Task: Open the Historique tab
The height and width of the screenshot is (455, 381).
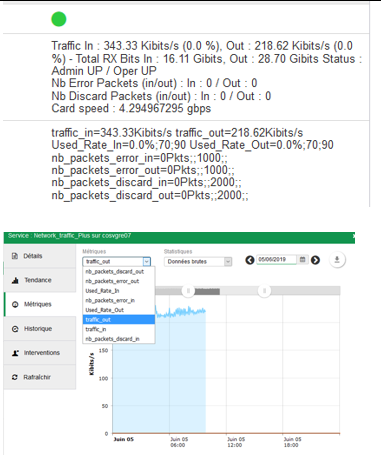Action: pos(40,329)
